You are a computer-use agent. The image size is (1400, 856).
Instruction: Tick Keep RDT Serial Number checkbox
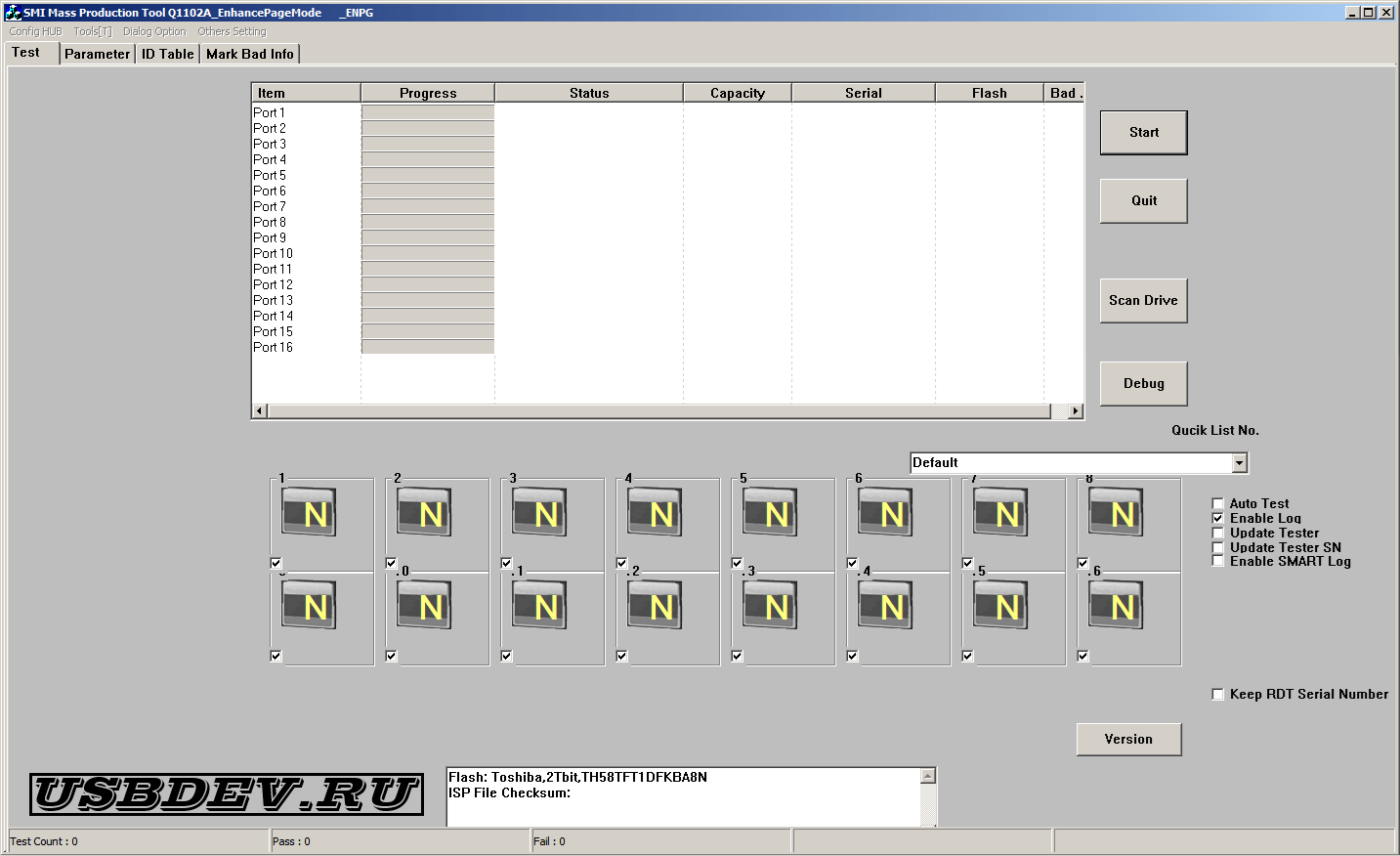click(x=1218, y=694)
